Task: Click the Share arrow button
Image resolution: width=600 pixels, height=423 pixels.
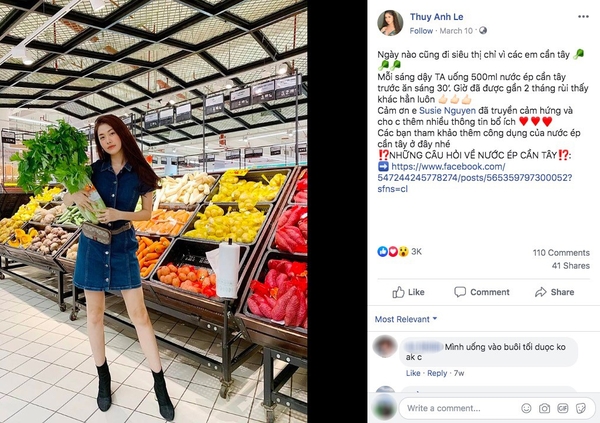Action: point(554,292)
